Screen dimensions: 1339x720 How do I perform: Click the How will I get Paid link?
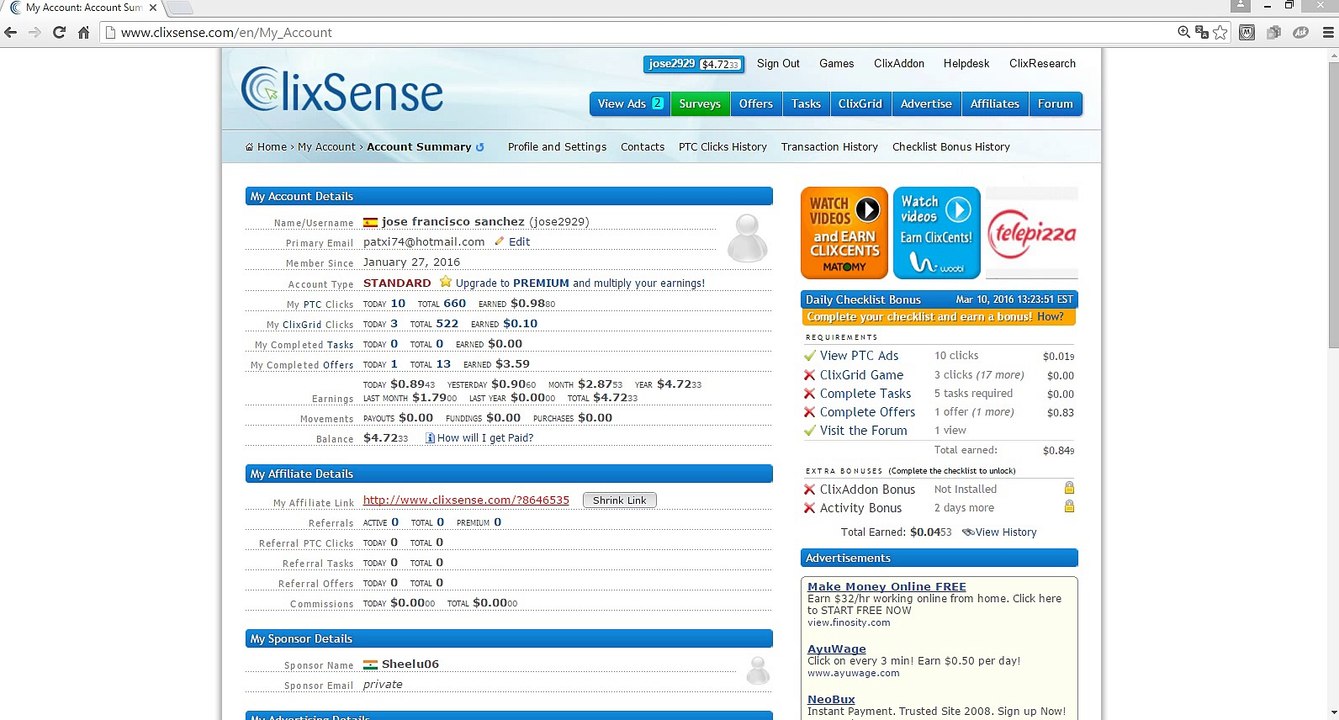[x=485, y=438]
